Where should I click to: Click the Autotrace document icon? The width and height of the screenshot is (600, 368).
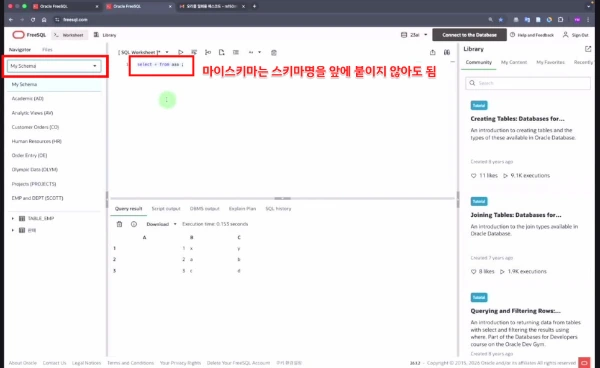click(x=222, y=52)
